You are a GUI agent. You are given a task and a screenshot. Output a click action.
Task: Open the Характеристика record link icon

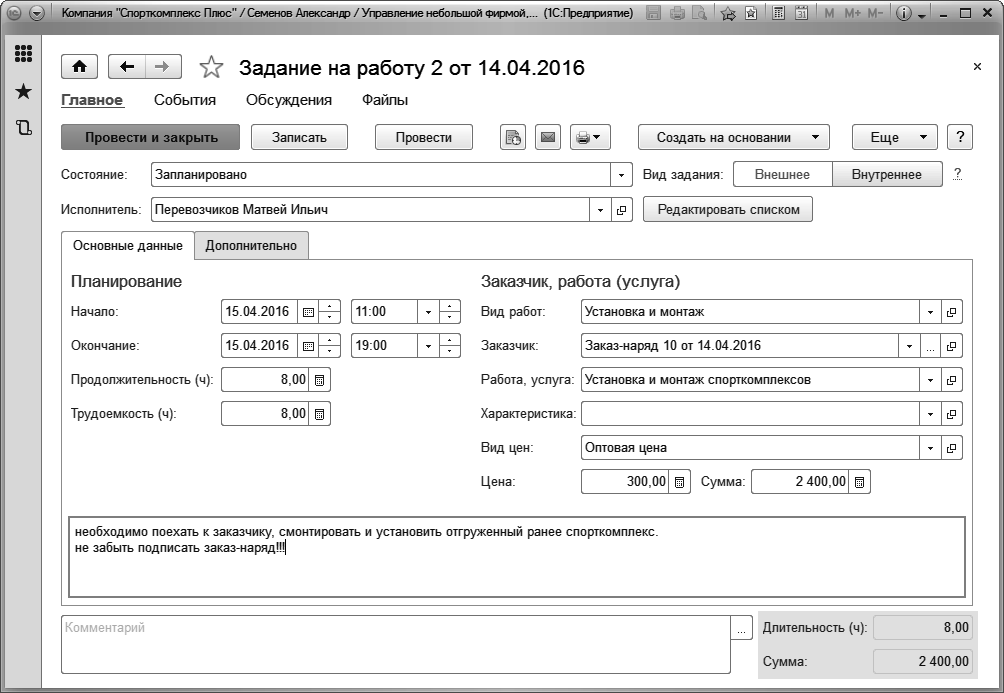[951, 414]
